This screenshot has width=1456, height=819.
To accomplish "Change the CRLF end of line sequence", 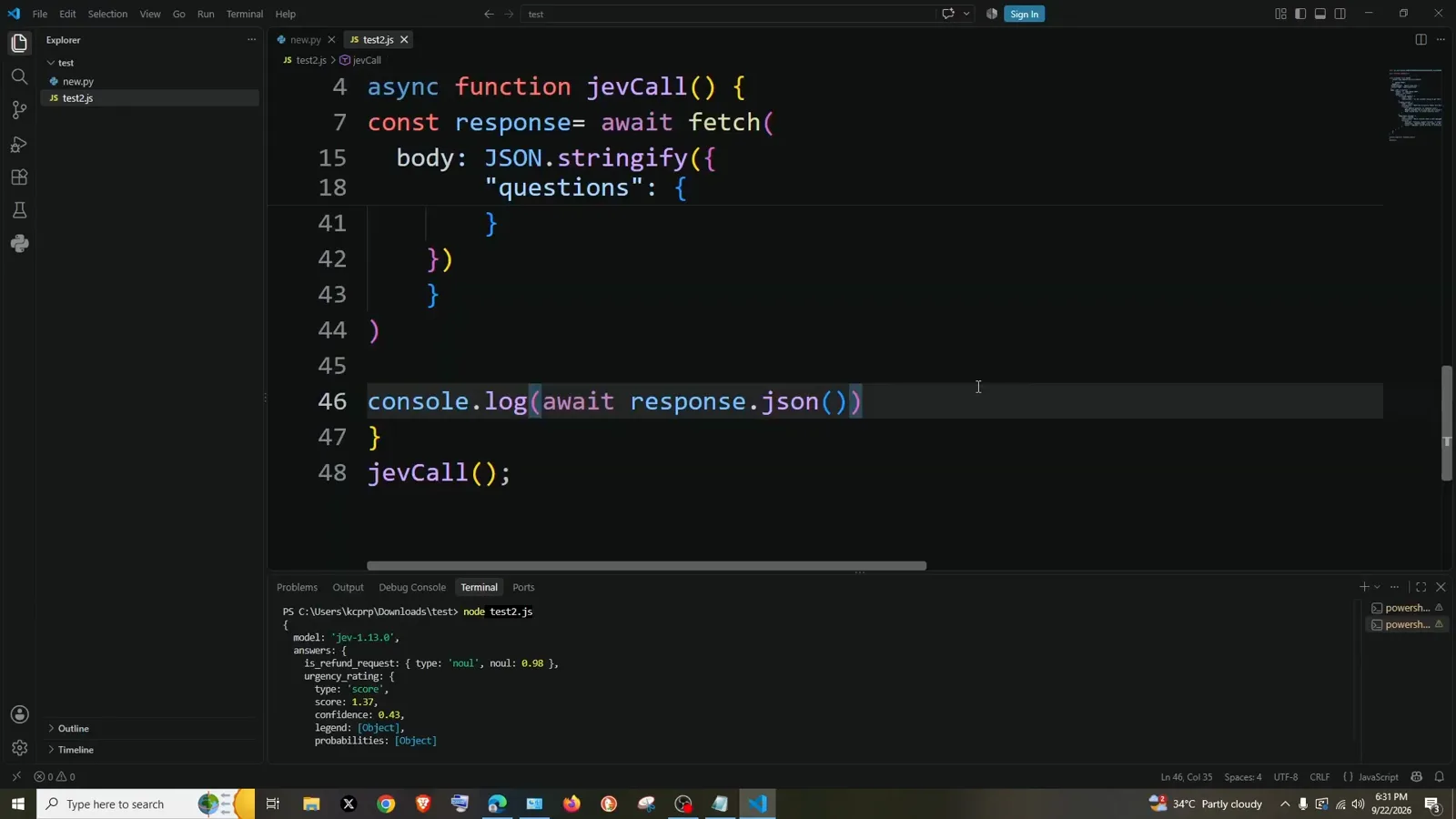I will point(1319,777).
